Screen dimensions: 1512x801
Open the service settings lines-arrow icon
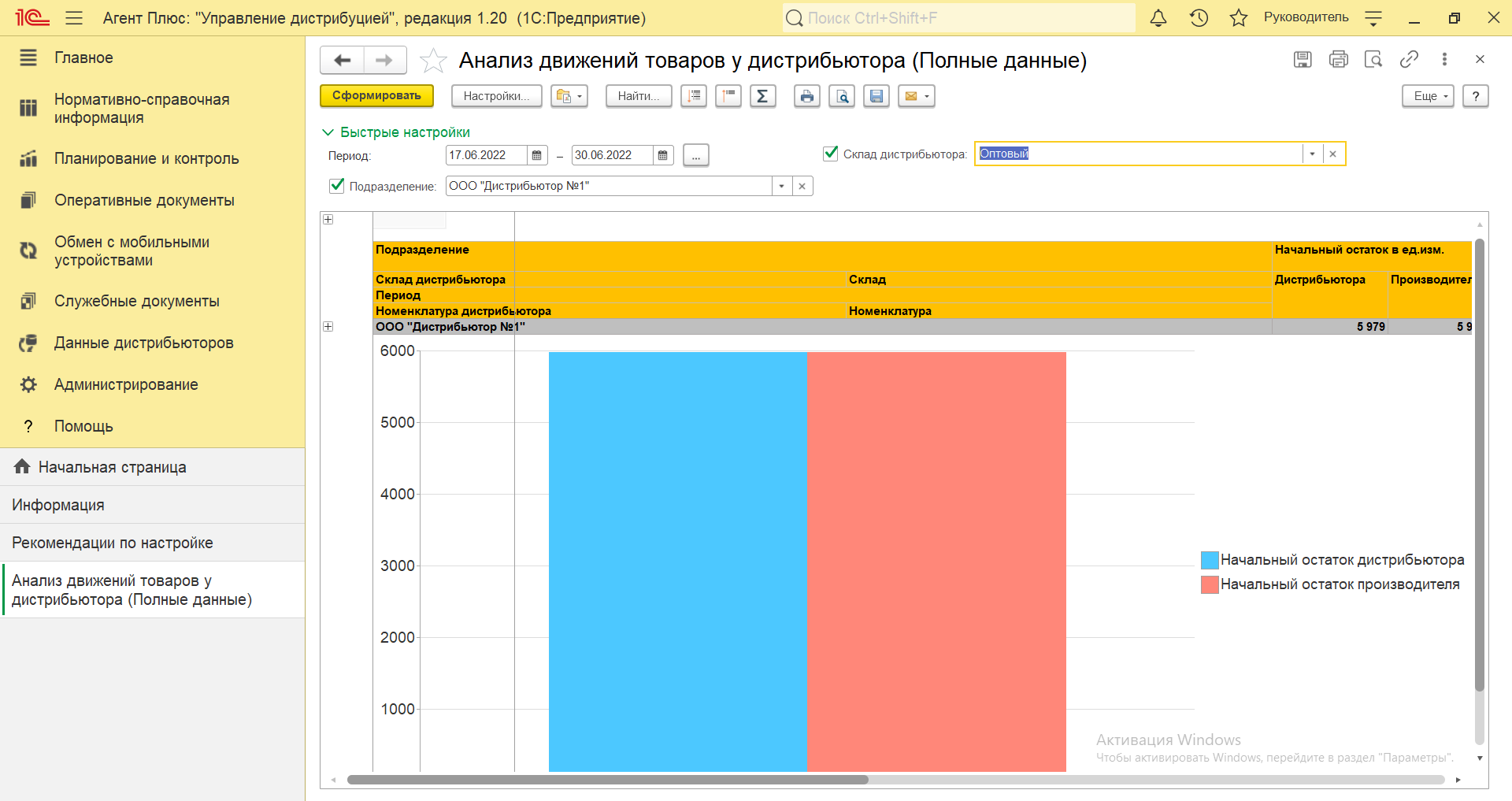(x=1373, y=18)
